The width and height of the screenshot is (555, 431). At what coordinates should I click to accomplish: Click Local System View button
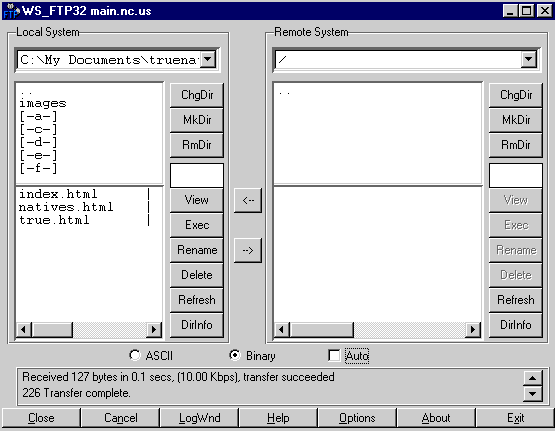tap(197, 200)
